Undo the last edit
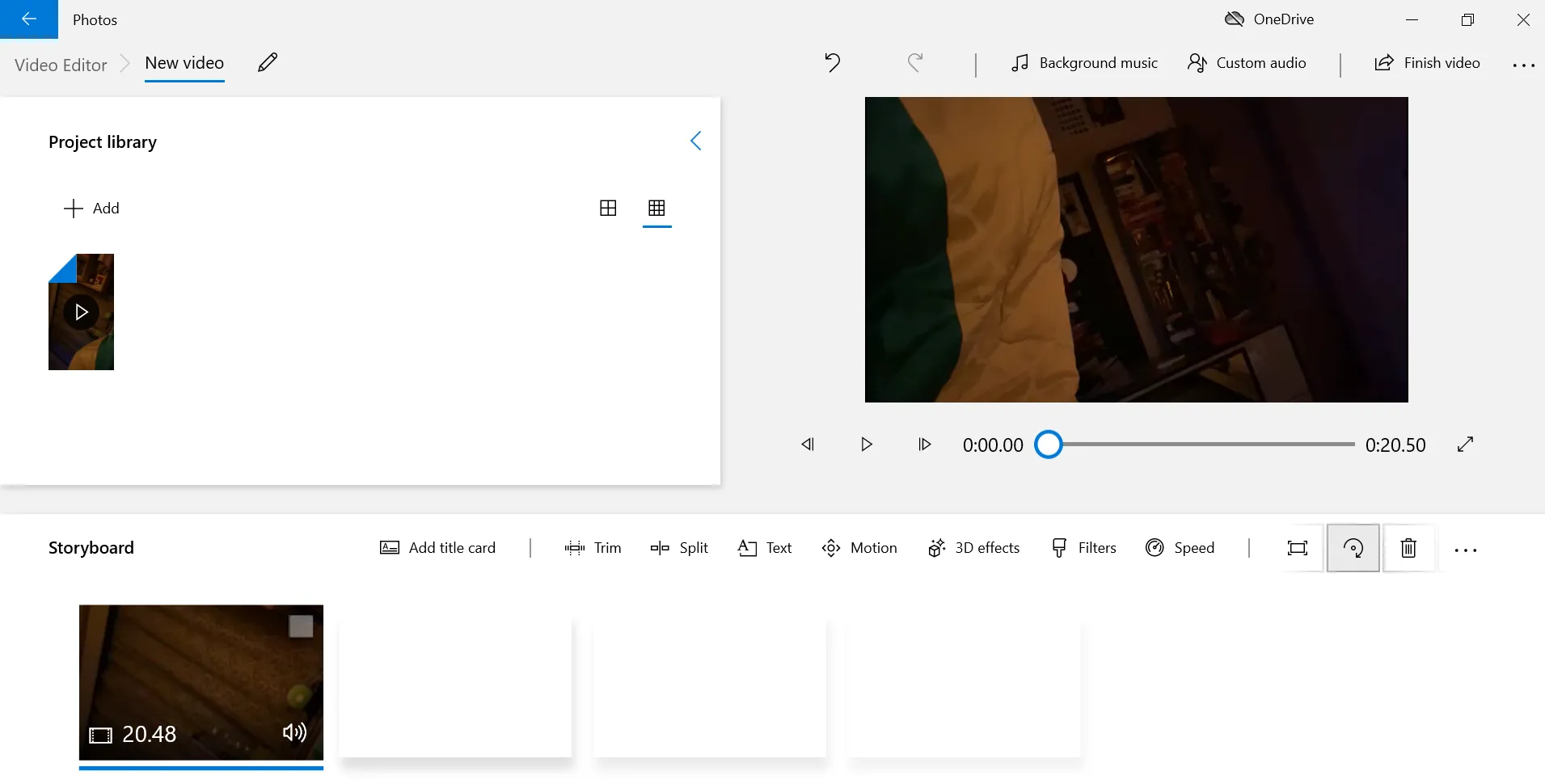Image resolution: width=1545 pixels, height=784 pixels. [832, 63]
